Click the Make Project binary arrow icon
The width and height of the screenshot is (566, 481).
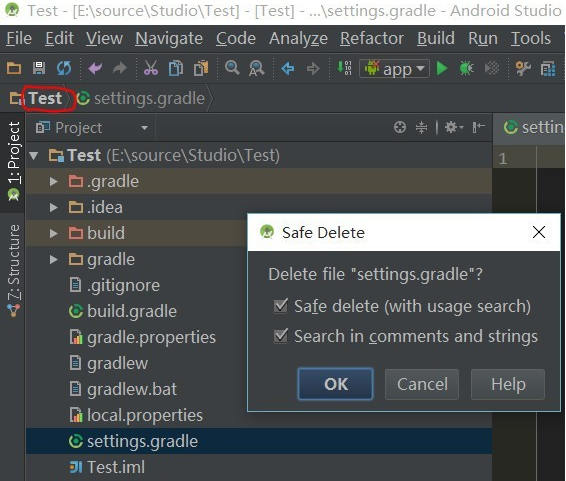[x=344, y=68]
